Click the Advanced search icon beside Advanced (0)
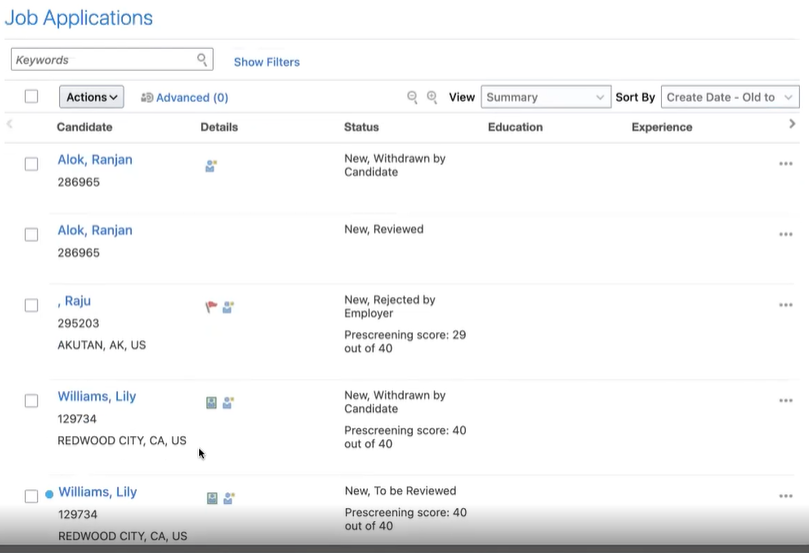The image size is (809, 553). [x=147, y=97]
